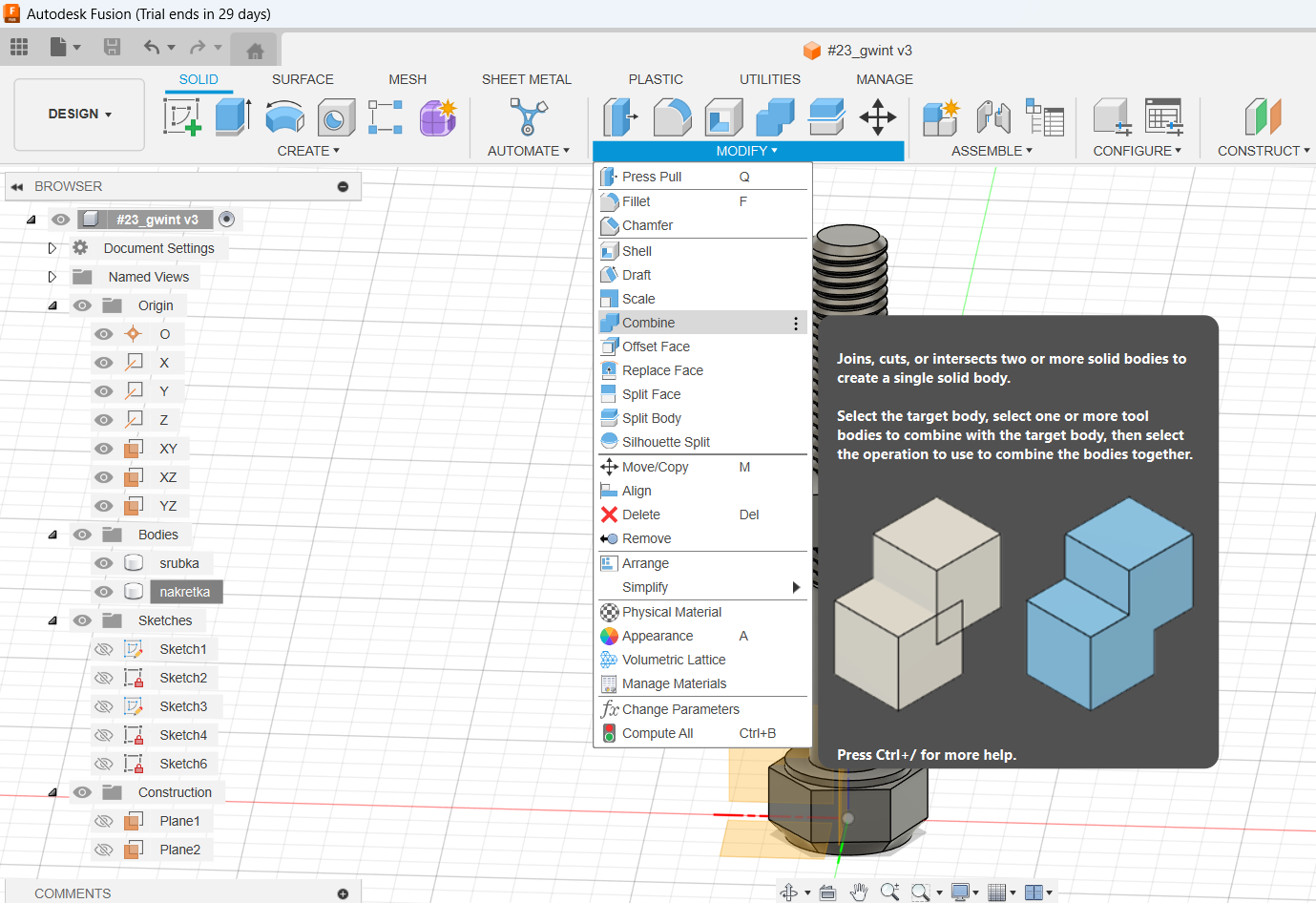Open the DESIGN workspace dropdown

point(79,115)
